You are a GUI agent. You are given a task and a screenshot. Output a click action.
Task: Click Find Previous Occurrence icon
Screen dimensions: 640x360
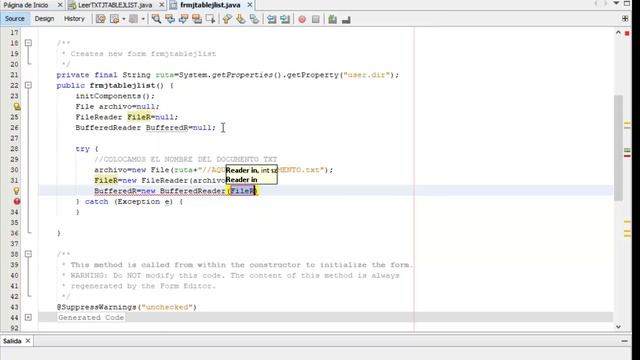(170, 19)
